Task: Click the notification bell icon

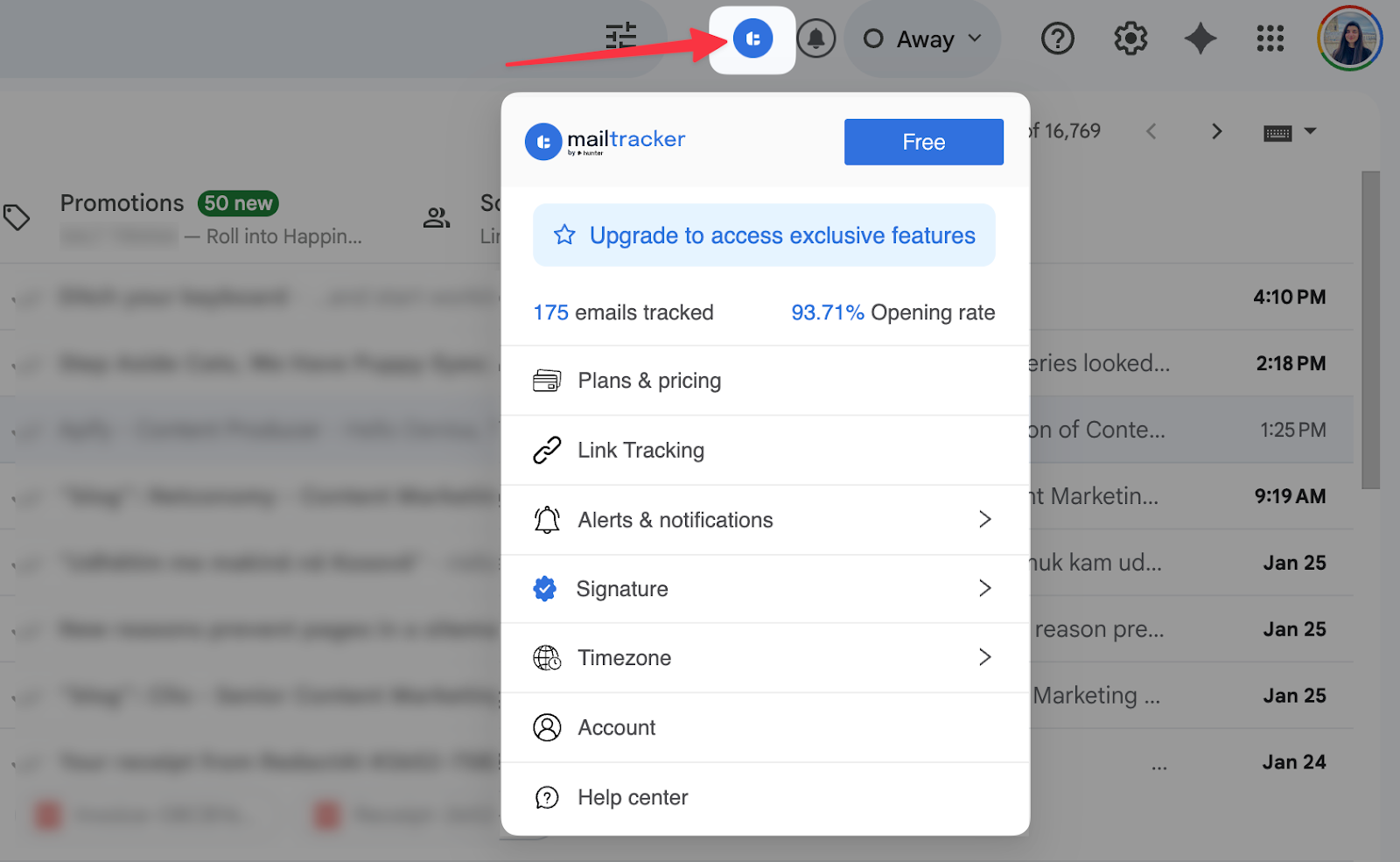Action: coord(816,39)
